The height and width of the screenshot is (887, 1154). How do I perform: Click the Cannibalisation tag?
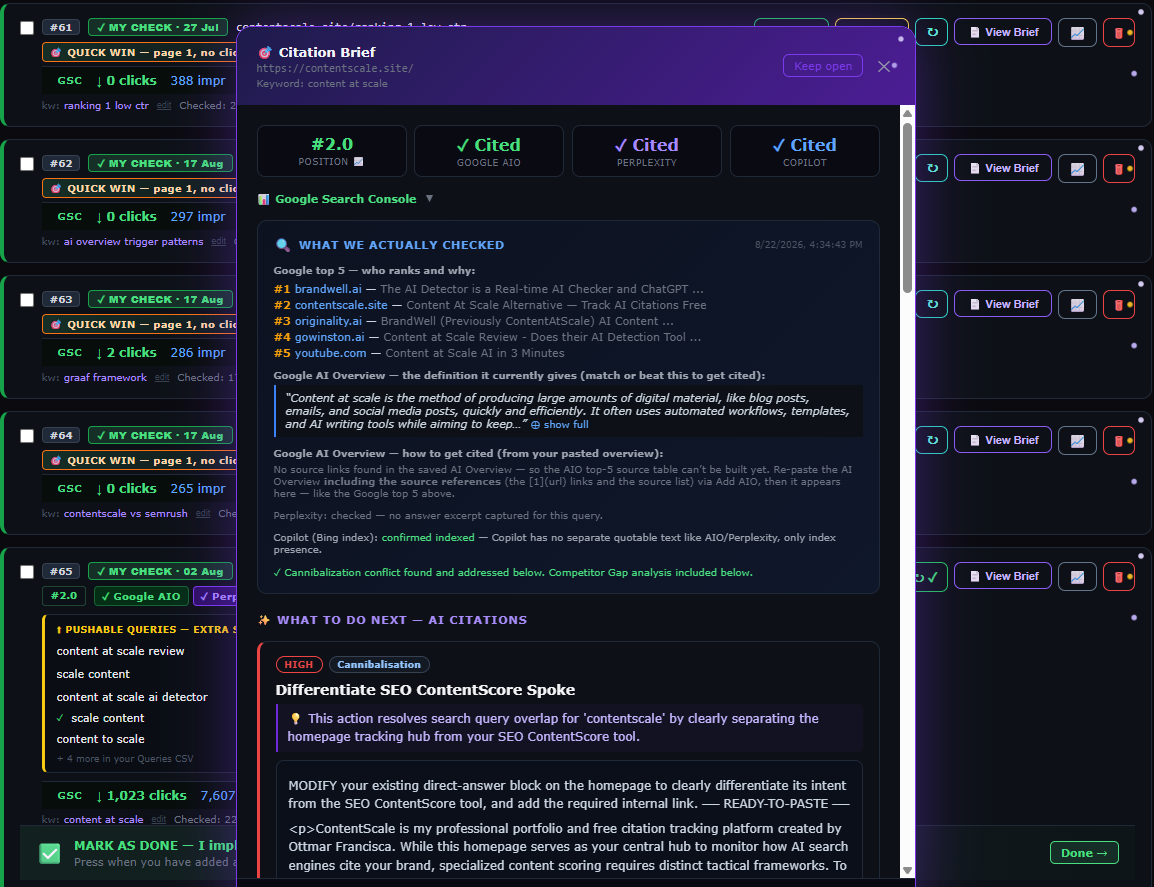point(379,665)
